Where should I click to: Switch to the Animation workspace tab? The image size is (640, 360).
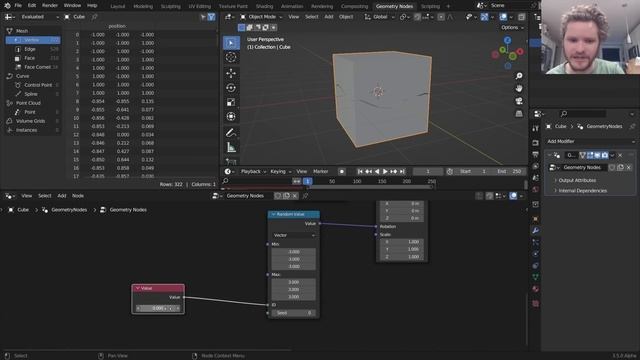pyautogui.click(x=292, y=6)
